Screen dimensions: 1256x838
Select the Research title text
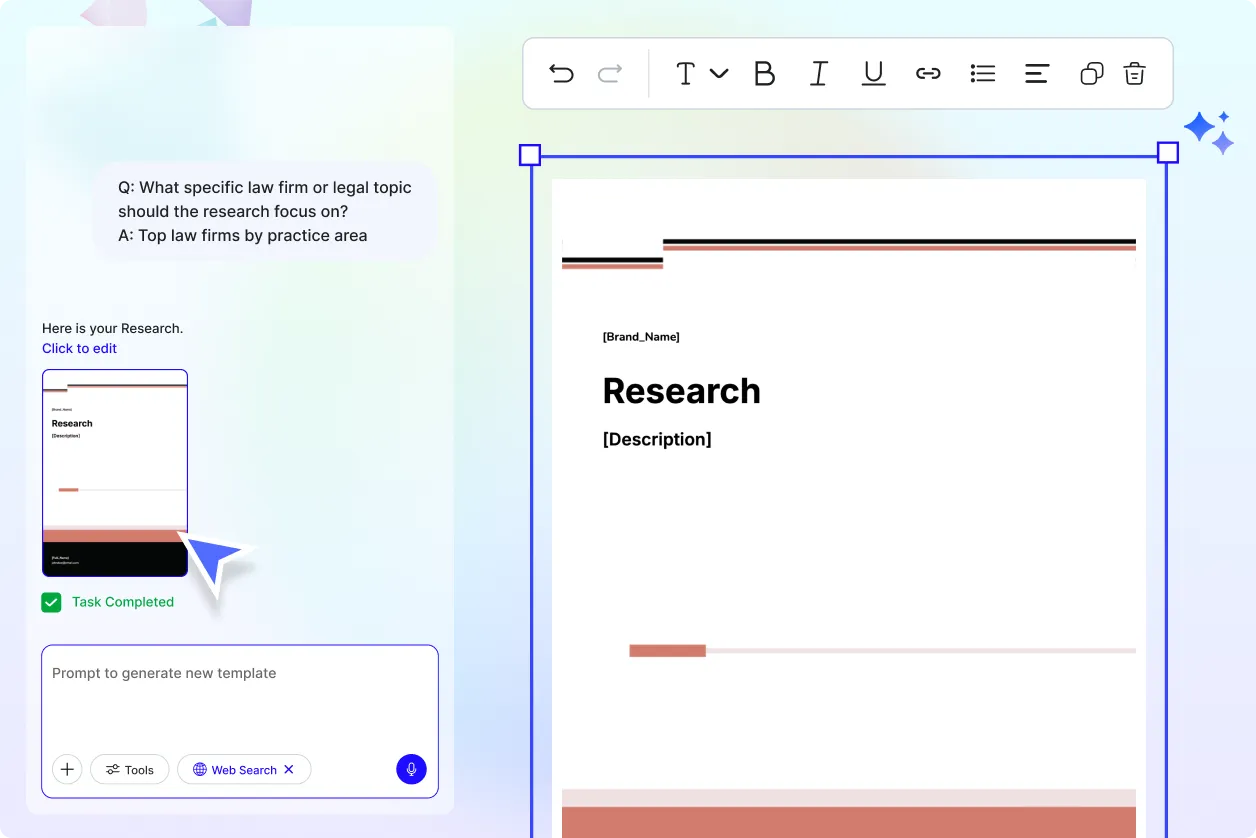point(681,391)
